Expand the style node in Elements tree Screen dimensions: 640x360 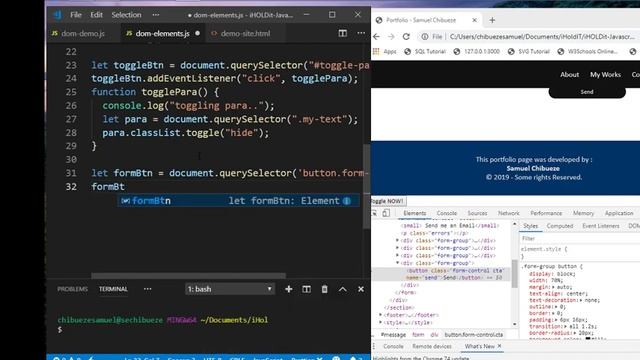click(381, 322)
